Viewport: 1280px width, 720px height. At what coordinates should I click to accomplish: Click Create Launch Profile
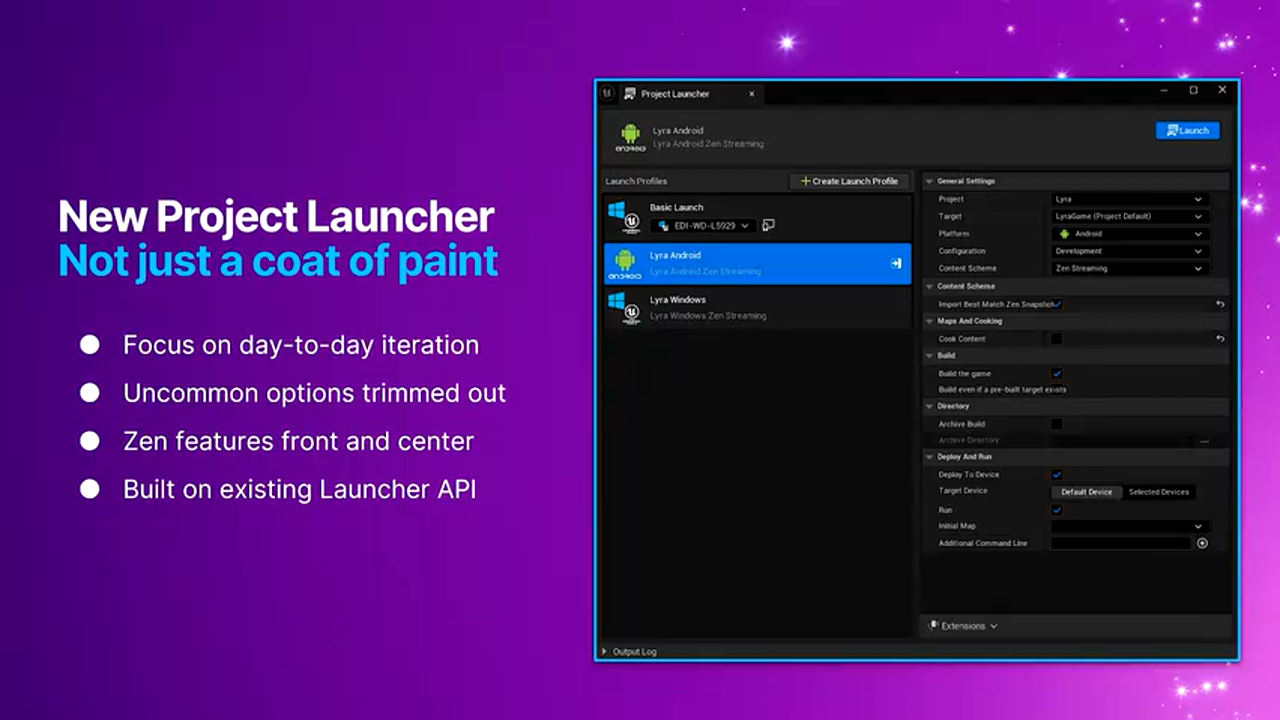[x=849, y=181]
